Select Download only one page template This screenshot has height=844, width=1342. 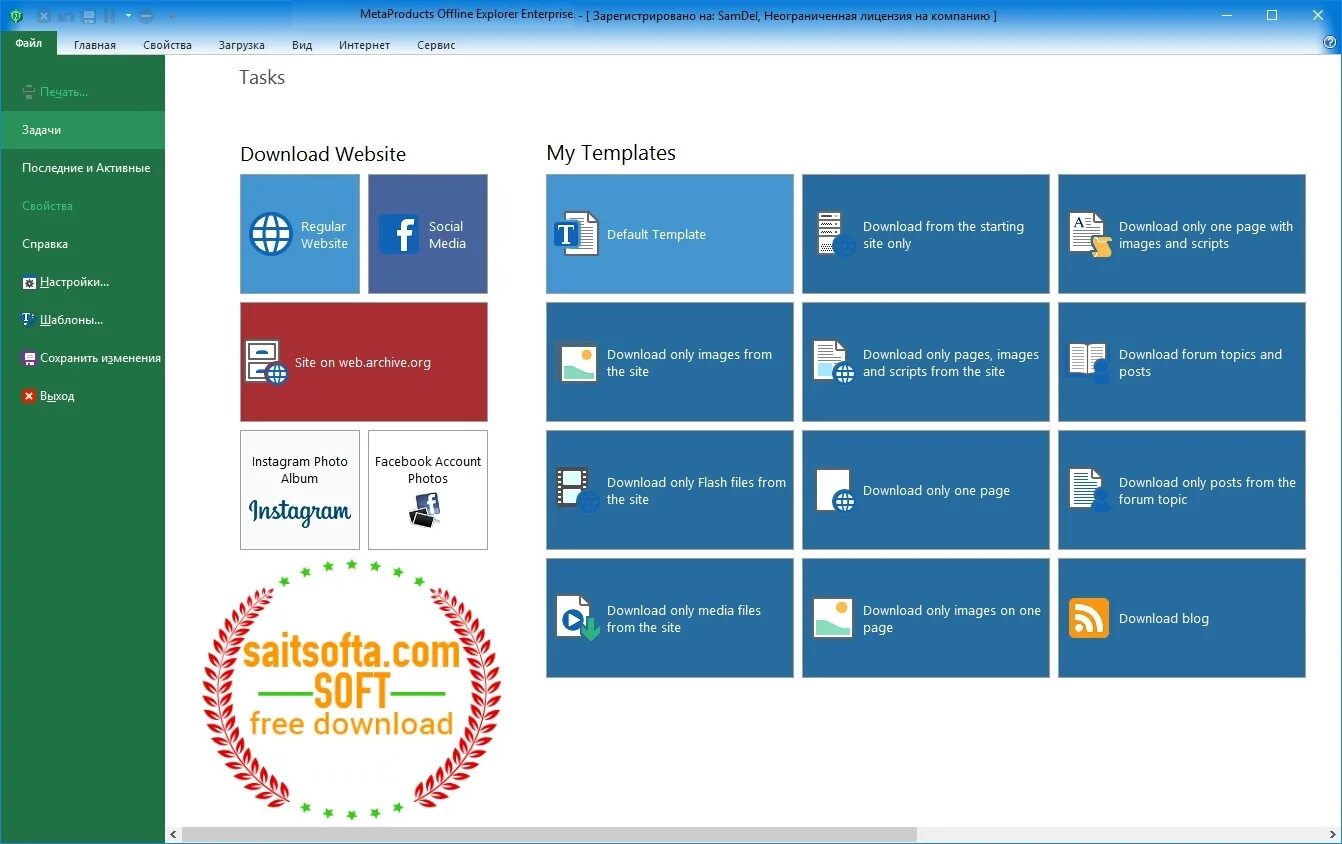926,490
